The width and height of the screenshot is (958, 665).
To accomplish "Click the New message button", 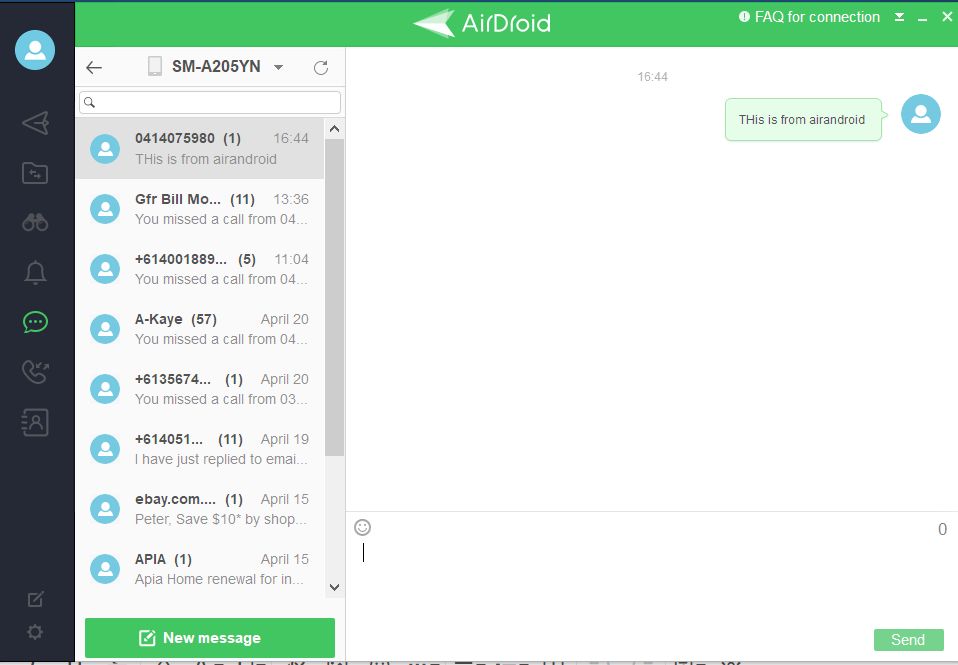I will click(x=210, y=637).
